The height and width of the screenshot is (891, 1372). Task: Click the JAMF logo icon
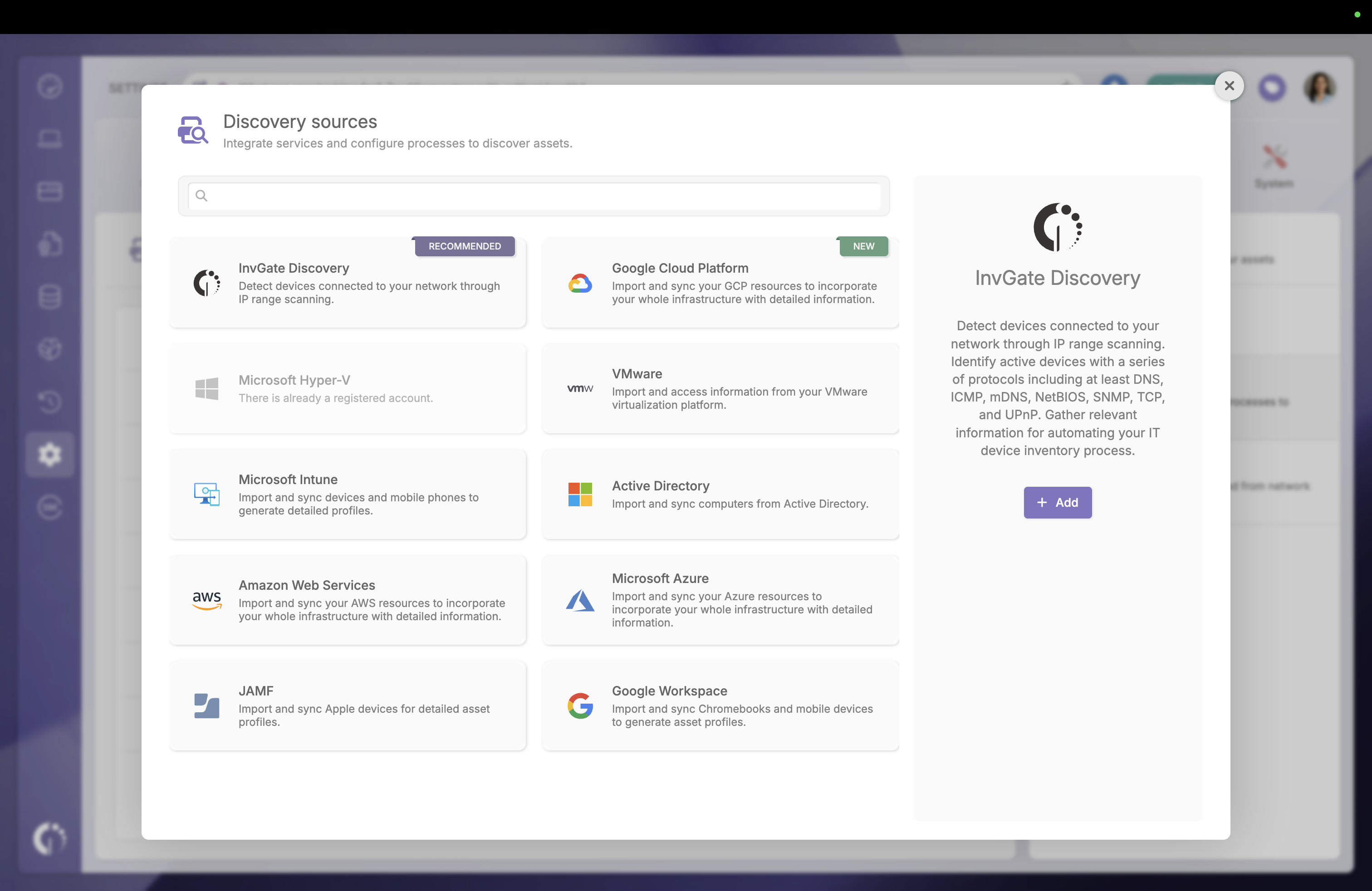coord(206,705)
